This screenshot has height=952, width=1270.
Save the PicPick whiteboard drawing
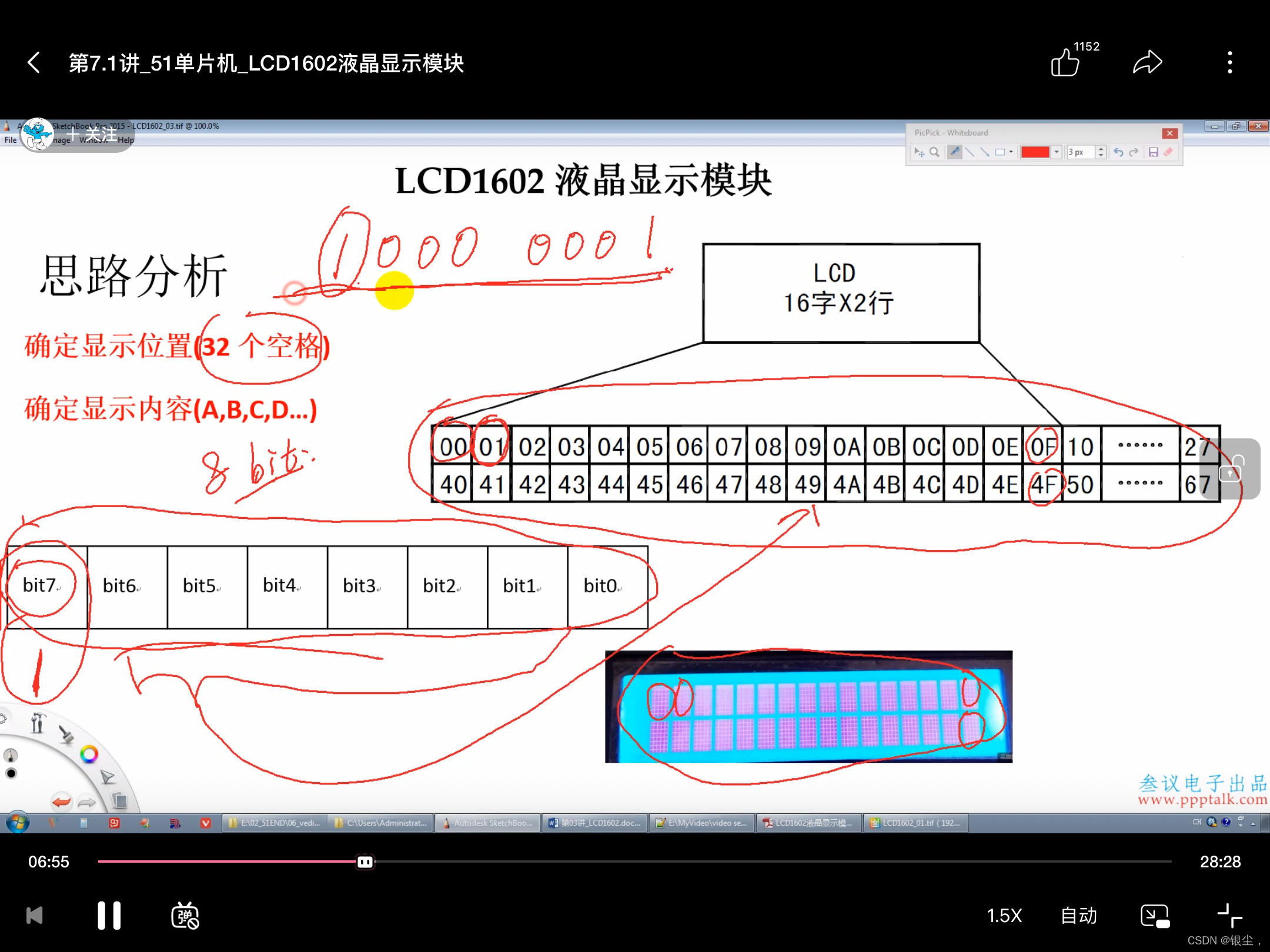pos(1154,152)
